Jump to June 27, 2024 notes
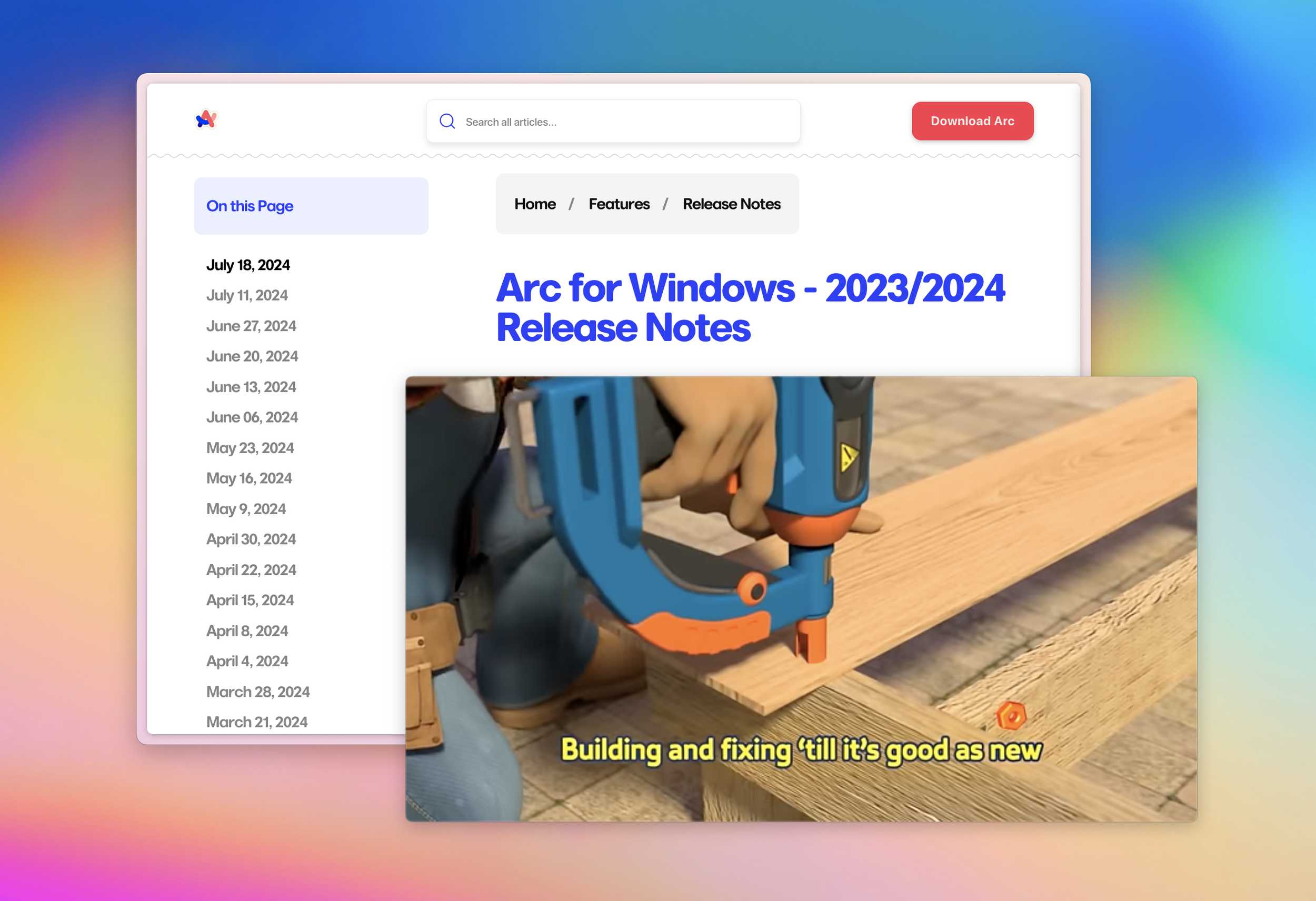Viewport: 1316px width, 901px height. pyautogui.click(x=251, y=326)
